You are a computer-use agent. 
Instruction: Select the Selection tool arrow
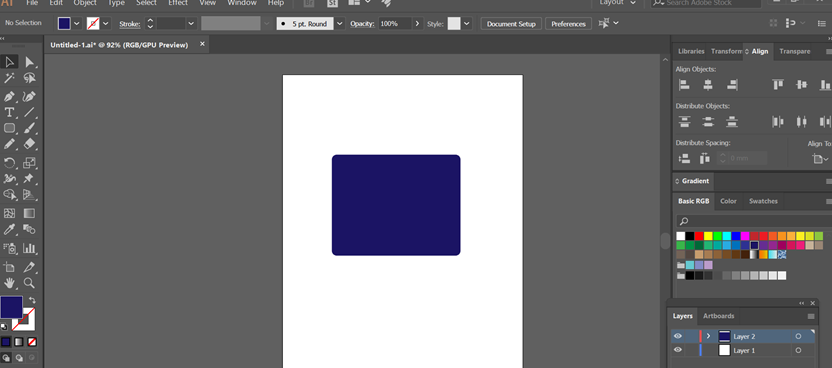(x=10, y=63)
